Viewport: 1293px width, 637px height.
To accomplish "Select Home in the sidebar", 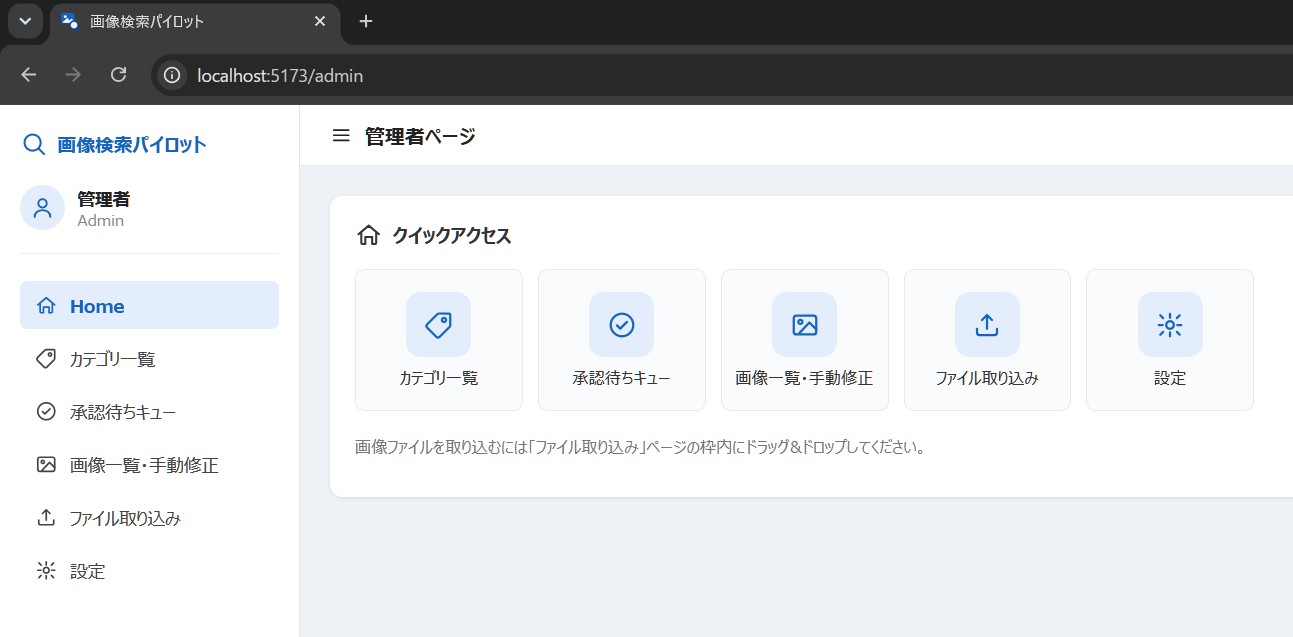I will [149, 306].
